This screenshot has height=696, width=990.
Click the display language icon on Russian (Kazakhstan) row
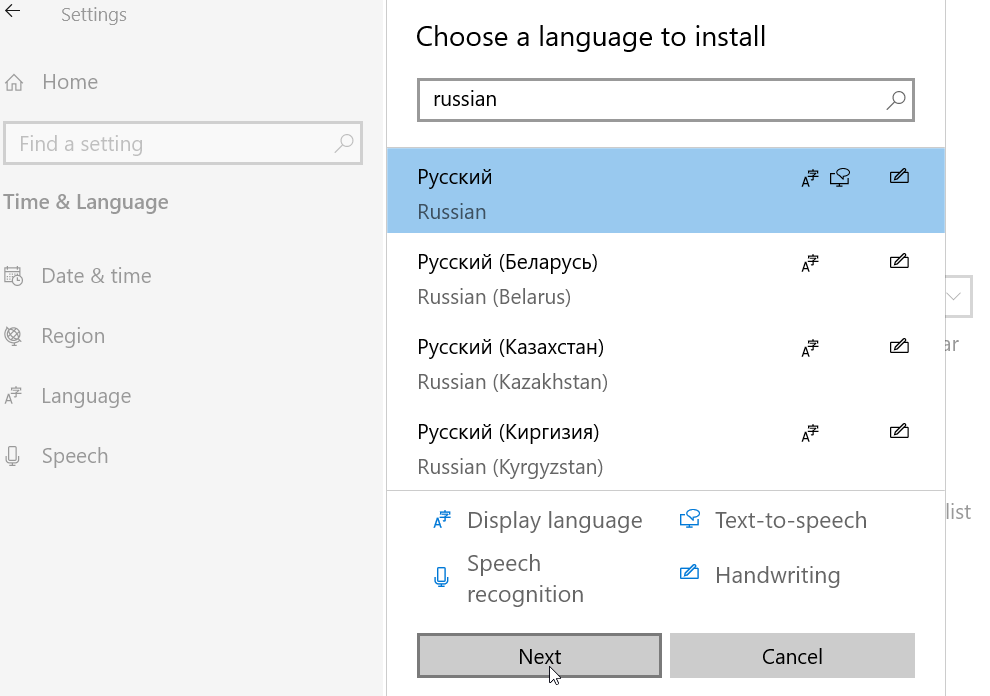click(810, 349)
